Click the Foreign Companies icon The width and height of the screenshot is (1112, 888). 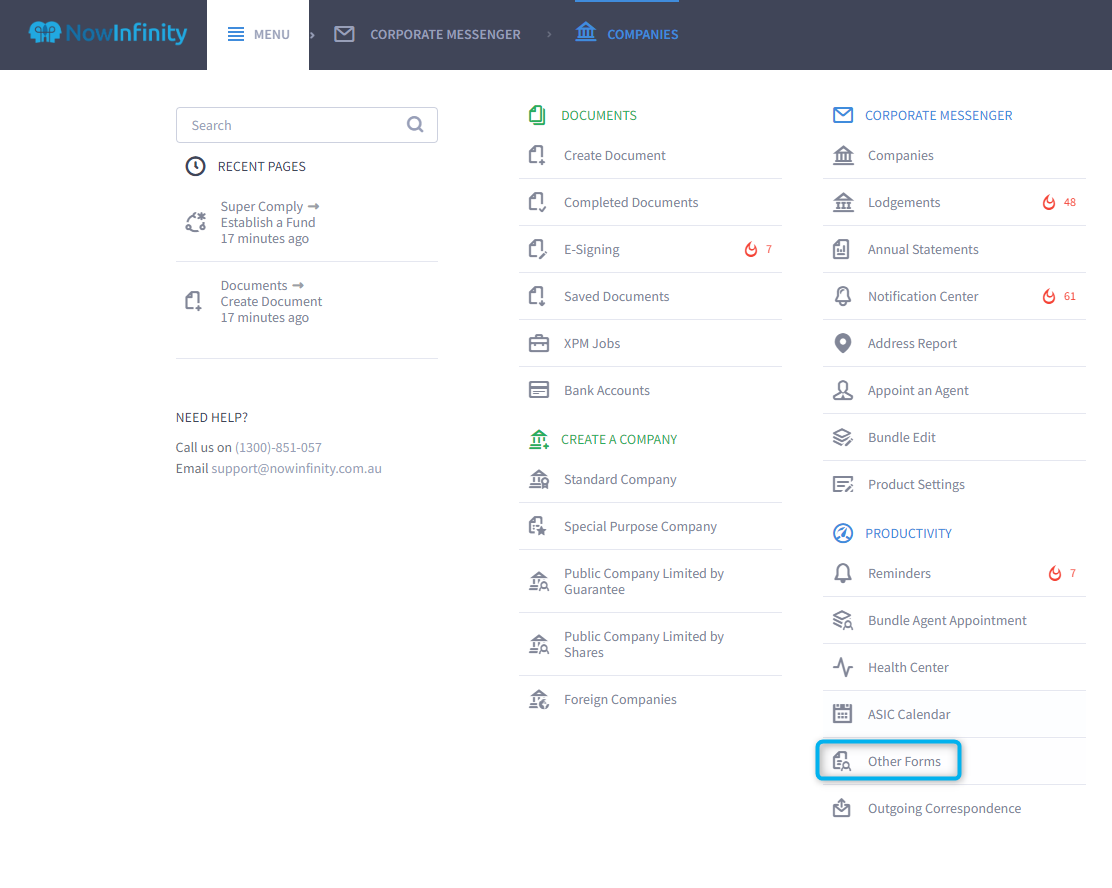click(x=539, y=699)
